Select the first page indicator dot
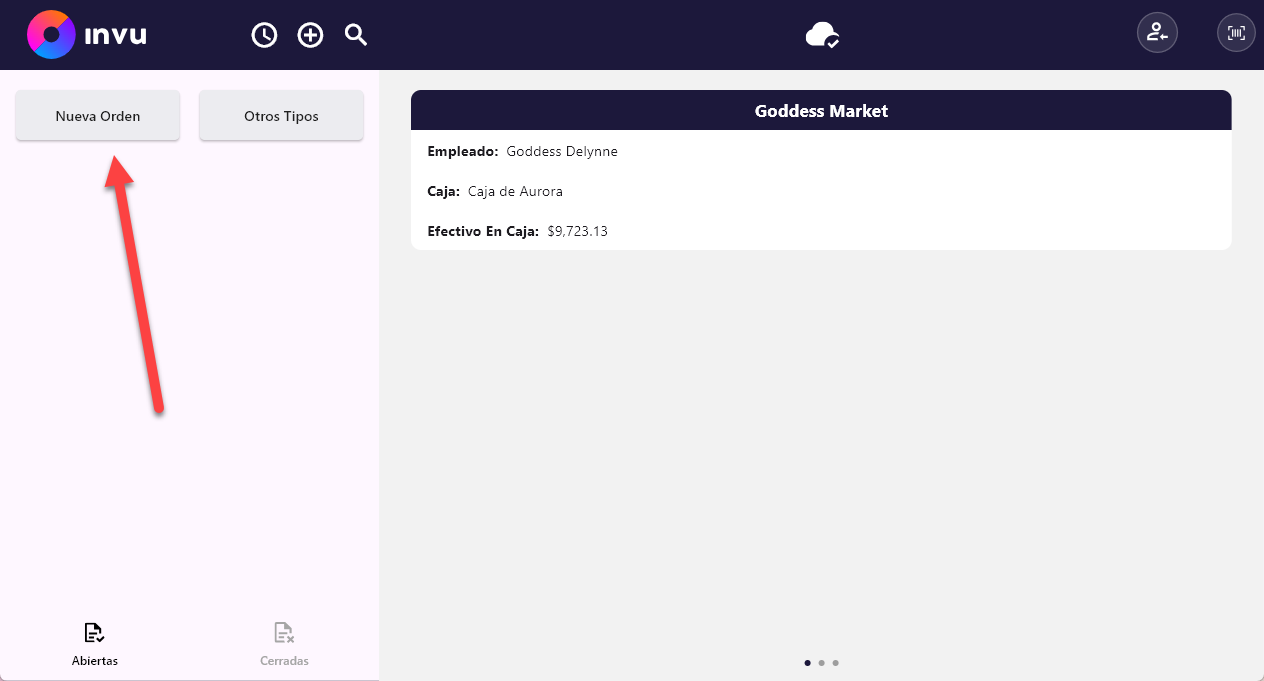This screenshot has width=1264, height=681. (x=808, y=662)
